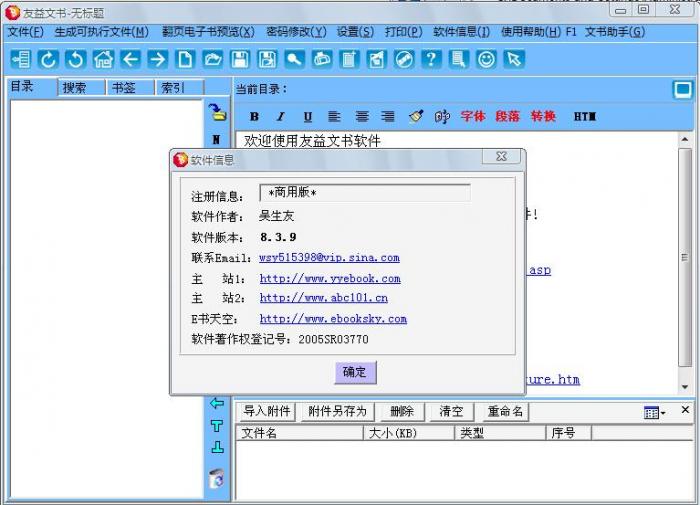Open the attachment list view dropdown
The height and width of the screenshot is (505, 700).
[x=655, y=412]
